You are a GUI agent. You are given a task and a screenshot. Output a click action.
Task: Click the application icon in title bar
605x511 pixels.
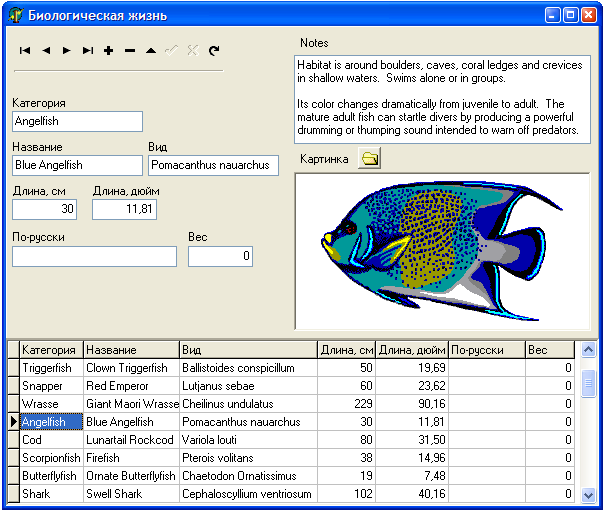(x=15, y=15)
